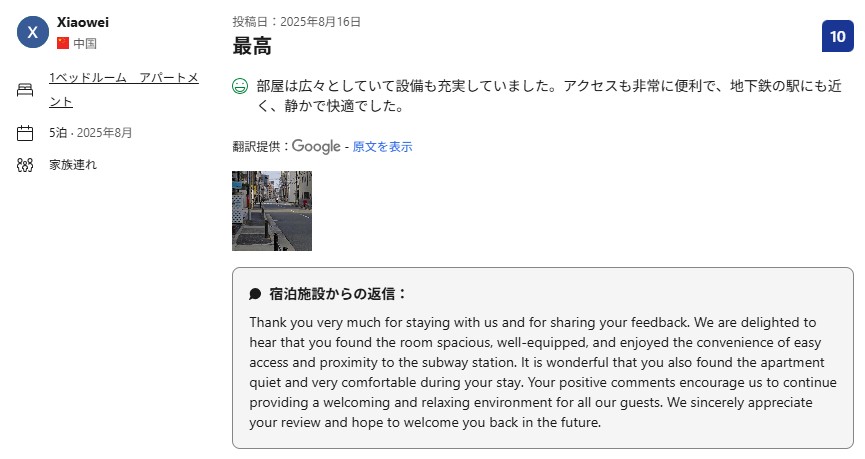The width and height of the screenshot is (865, 459).
Task: Click the bed icon beside the room type
Action: click(25, 90)
